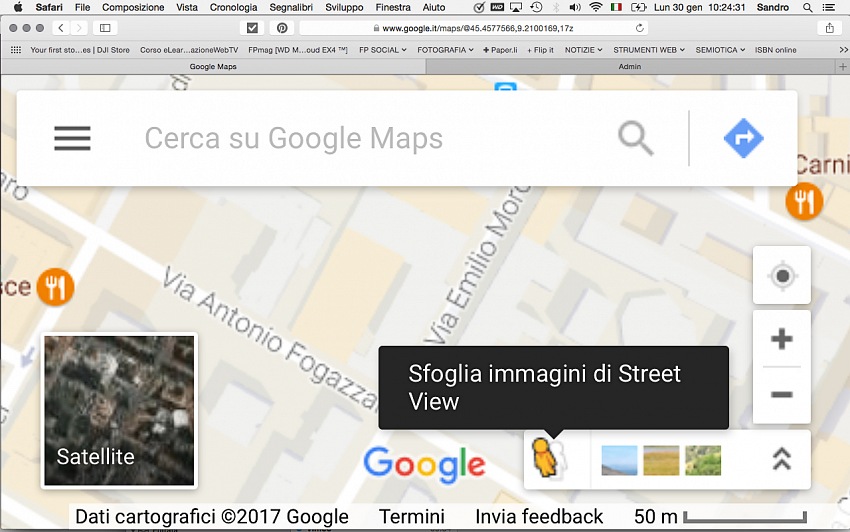Open Wi-Fi status menu
This screenshot has height=532, width=850.
(x=595, y=8)
